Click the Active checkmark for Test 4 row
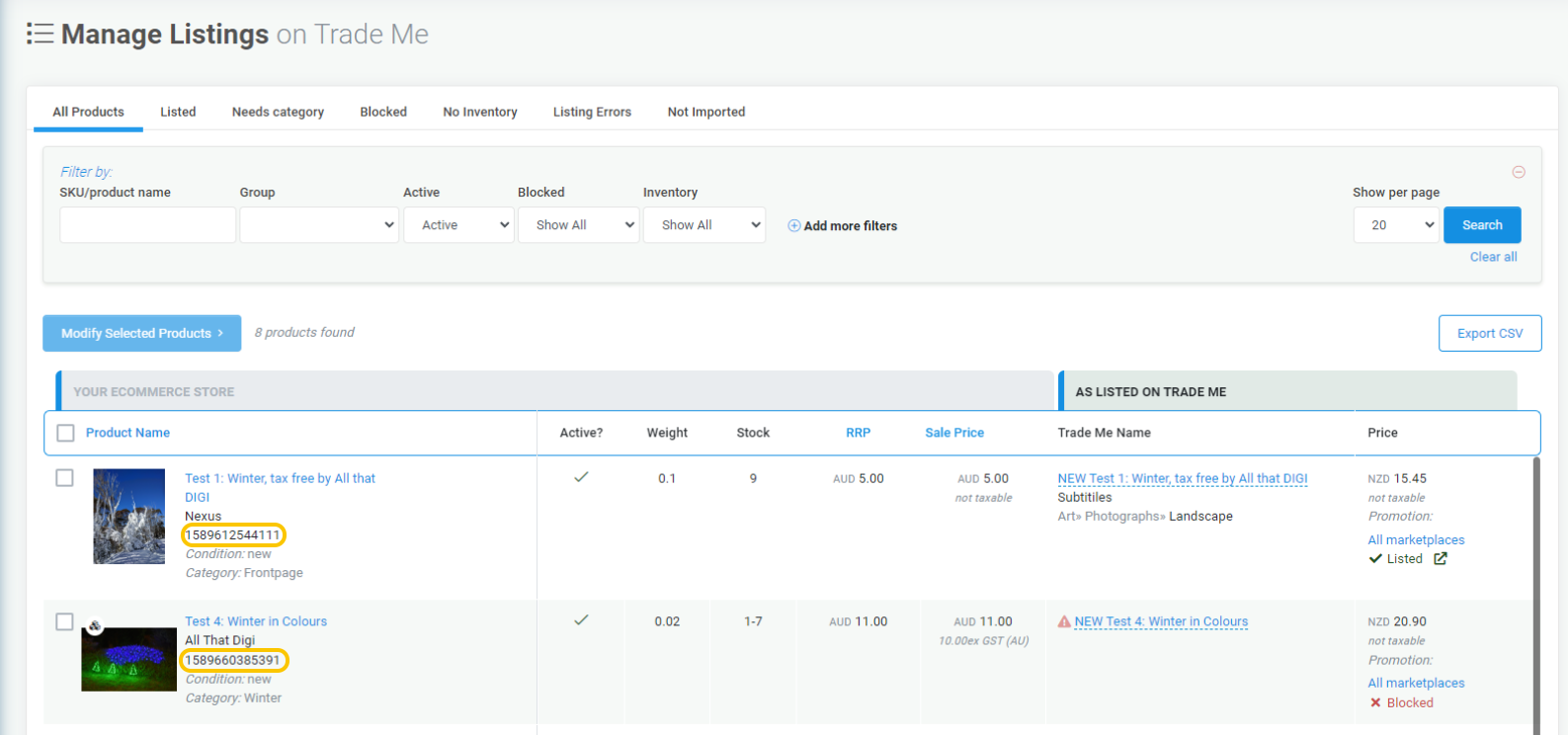Viewport: 1568px width, 735px height. pos(581,620)
